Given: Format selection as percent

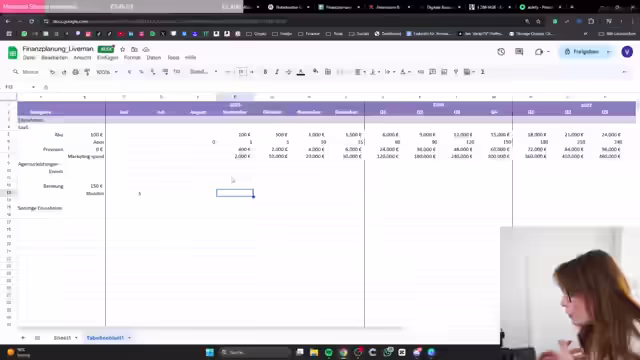Looking at the screenshot, I should [x=141, y=72].
